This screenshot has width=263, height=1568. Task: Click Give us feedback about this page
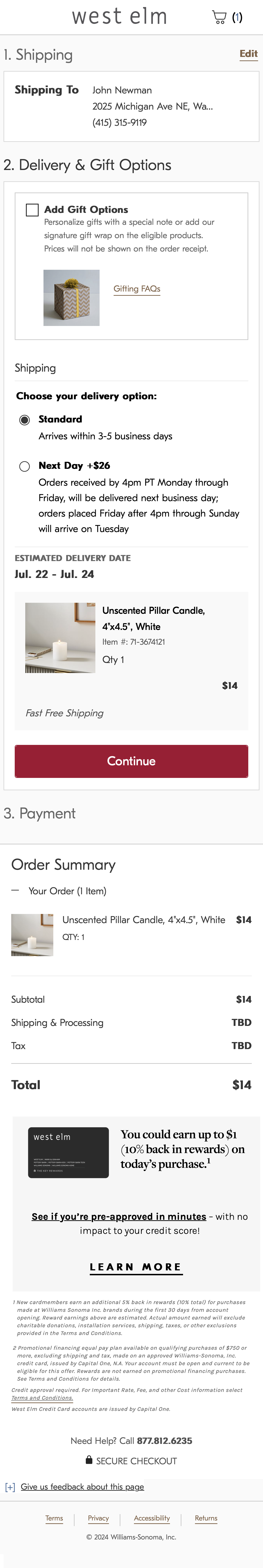pyautogui.click(x=82, y=1499)
